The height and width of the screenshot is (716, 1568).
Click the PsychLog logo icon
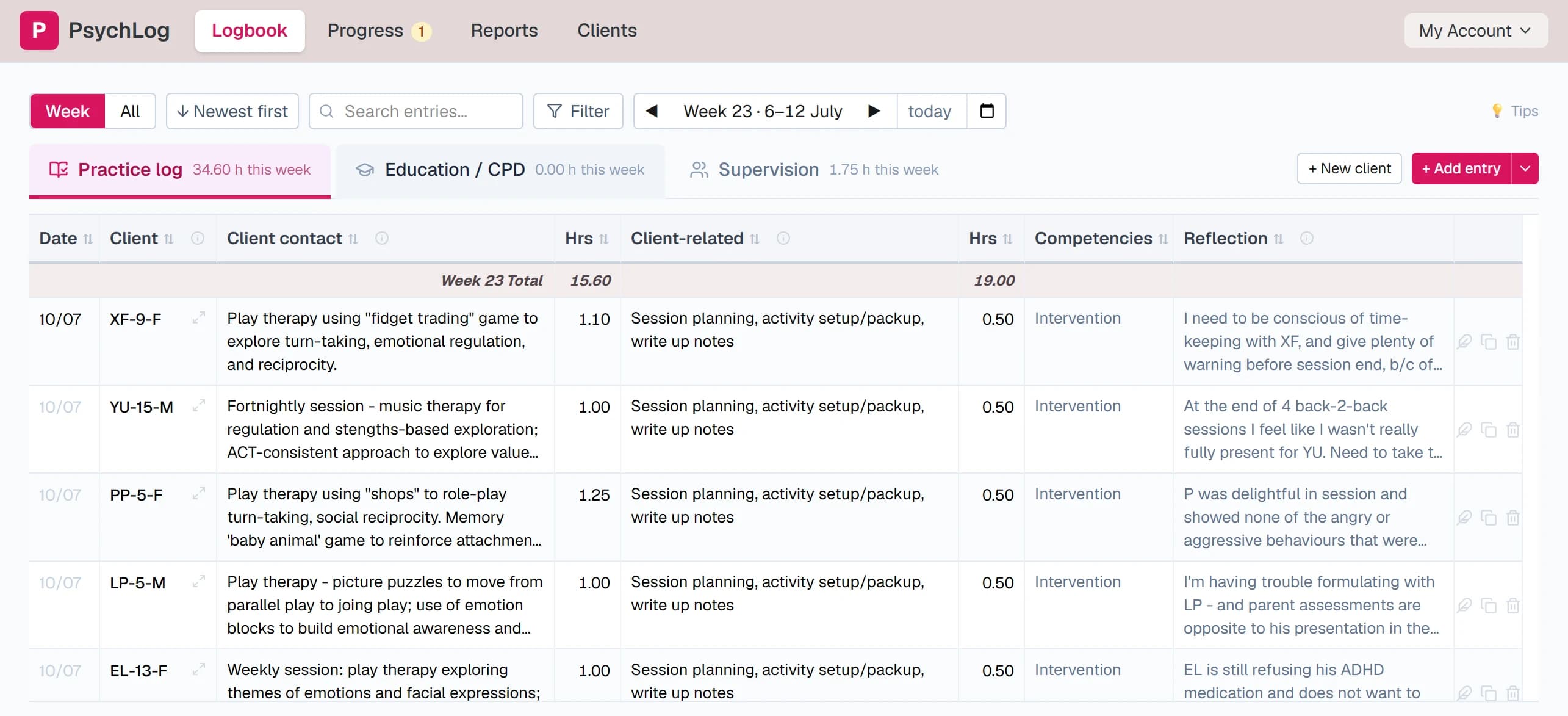pyautogui.click(x=39, y=31)
